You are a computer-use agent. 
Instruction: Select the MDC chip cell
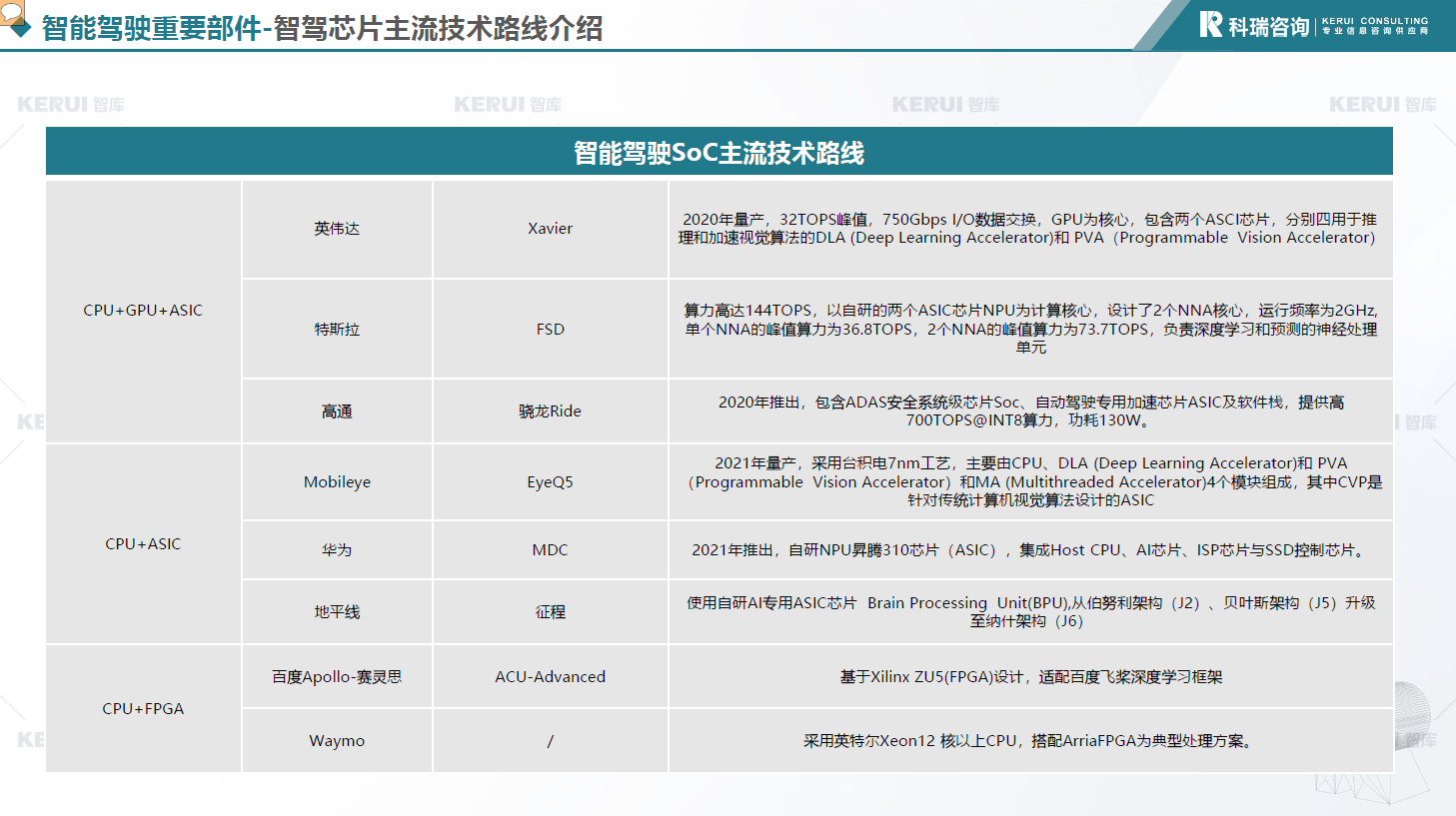551,549
